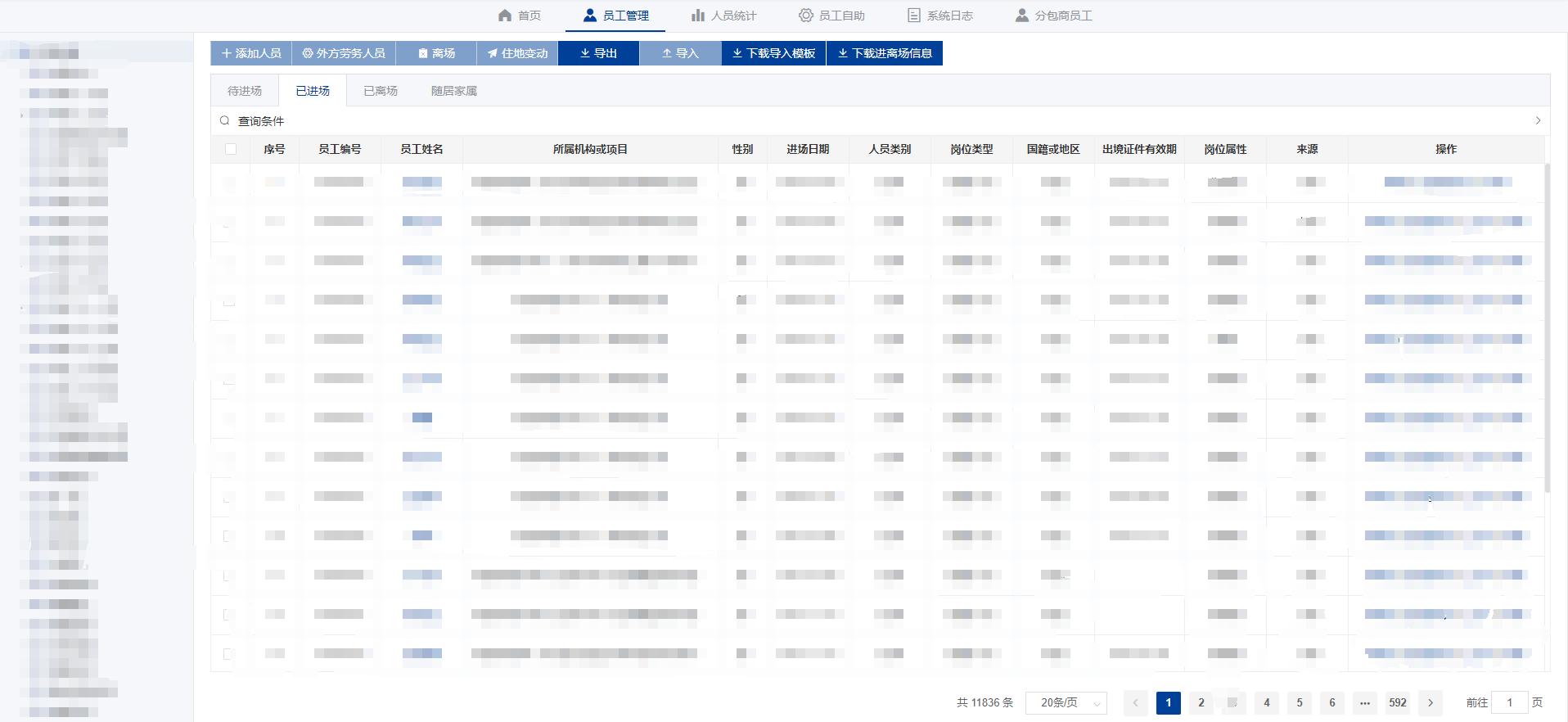Click the 导出 export button
1568x722 pixels.
coord(598,53)
